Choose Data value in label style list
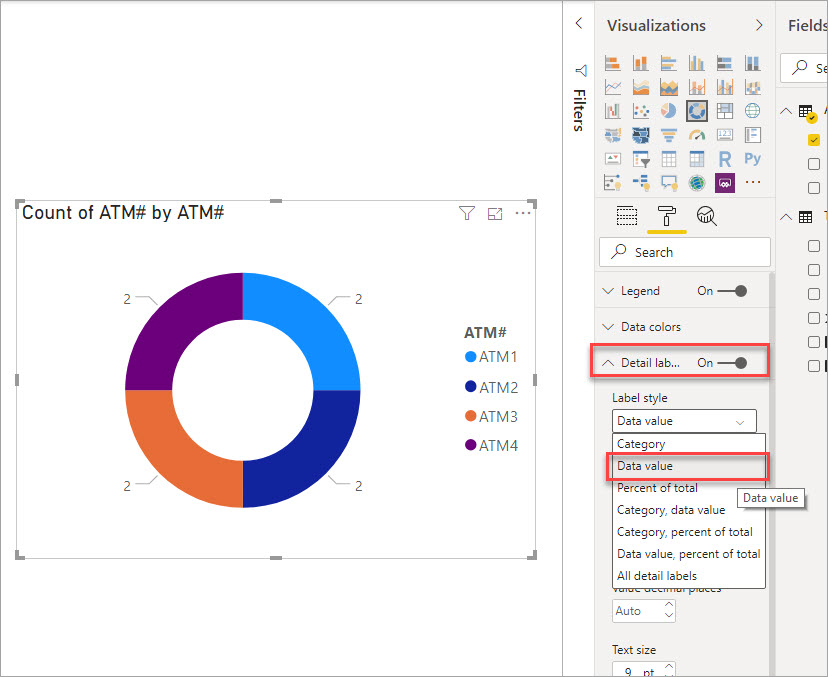 [689, 466]
